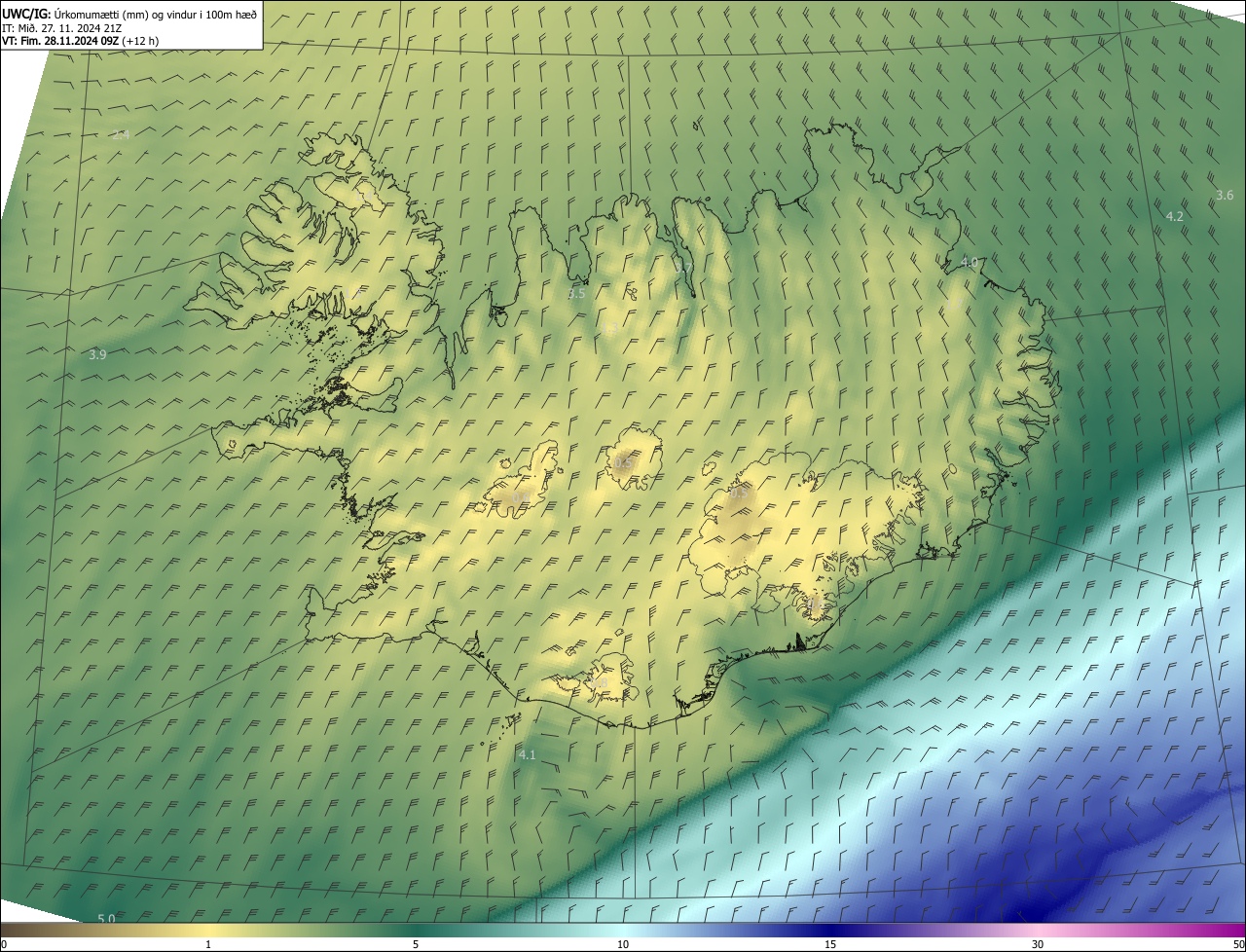Click the 10 tick on the colour scale
Screen dimensions: 1246x952
[x=623, y=944]
